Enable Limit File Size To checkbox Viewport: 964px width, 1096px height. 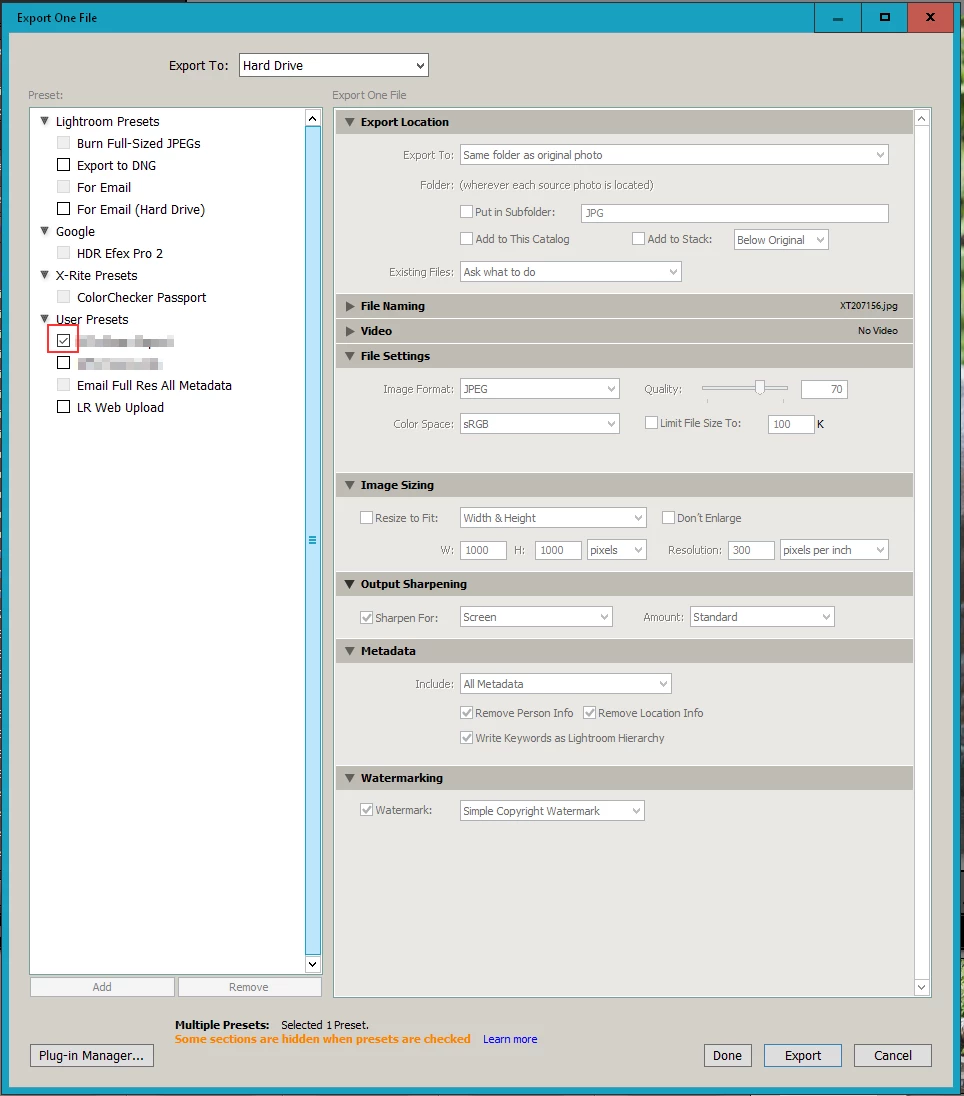coord(652,422)
